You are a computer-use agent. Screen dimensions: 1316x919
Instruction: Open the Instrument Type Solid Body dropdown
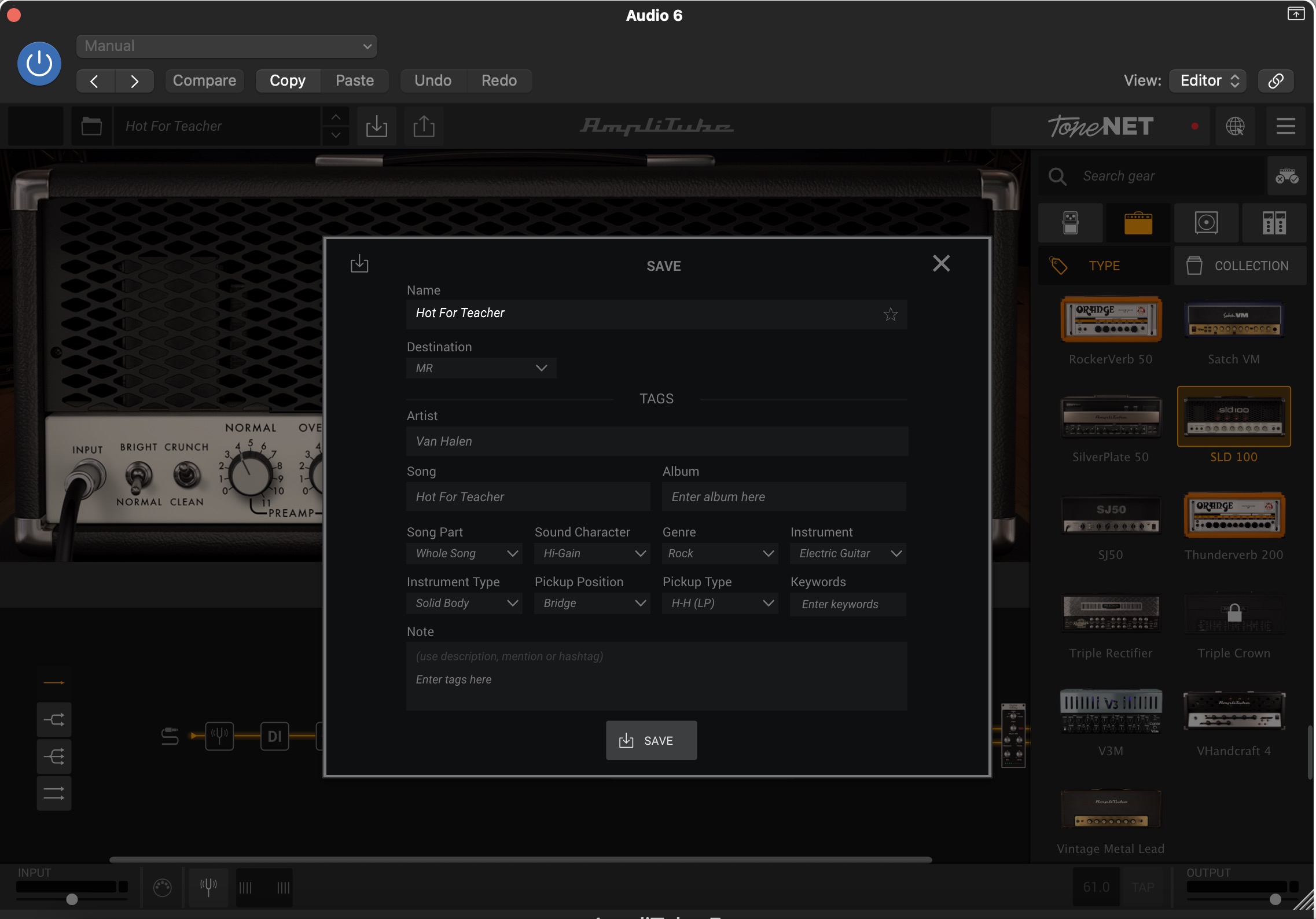coord(464,603)
